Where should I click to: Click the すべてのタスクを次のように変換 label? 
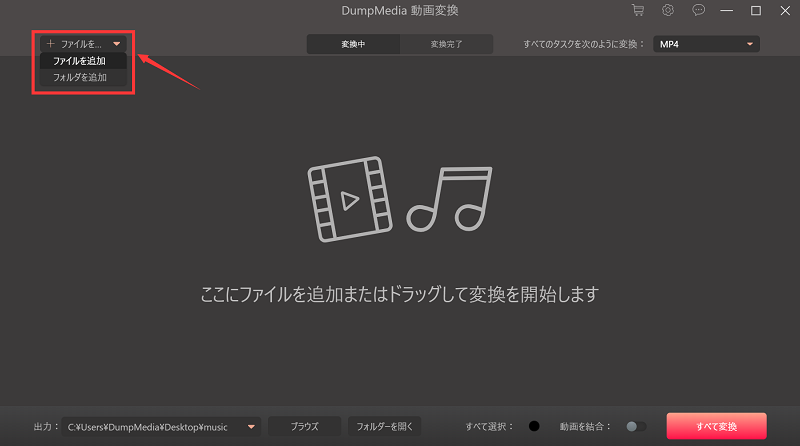pos(584,44)
